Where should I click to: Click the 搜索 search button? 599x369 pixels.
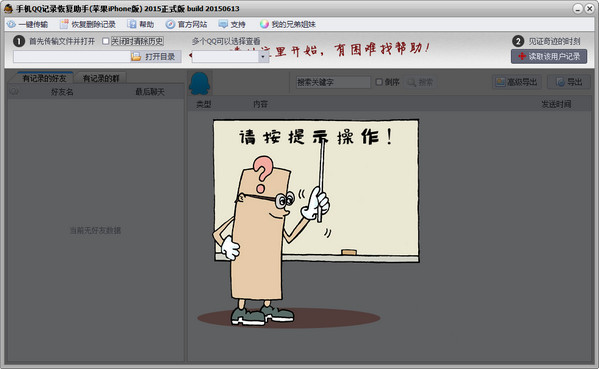pyautogui.click(x=420, y=82)
